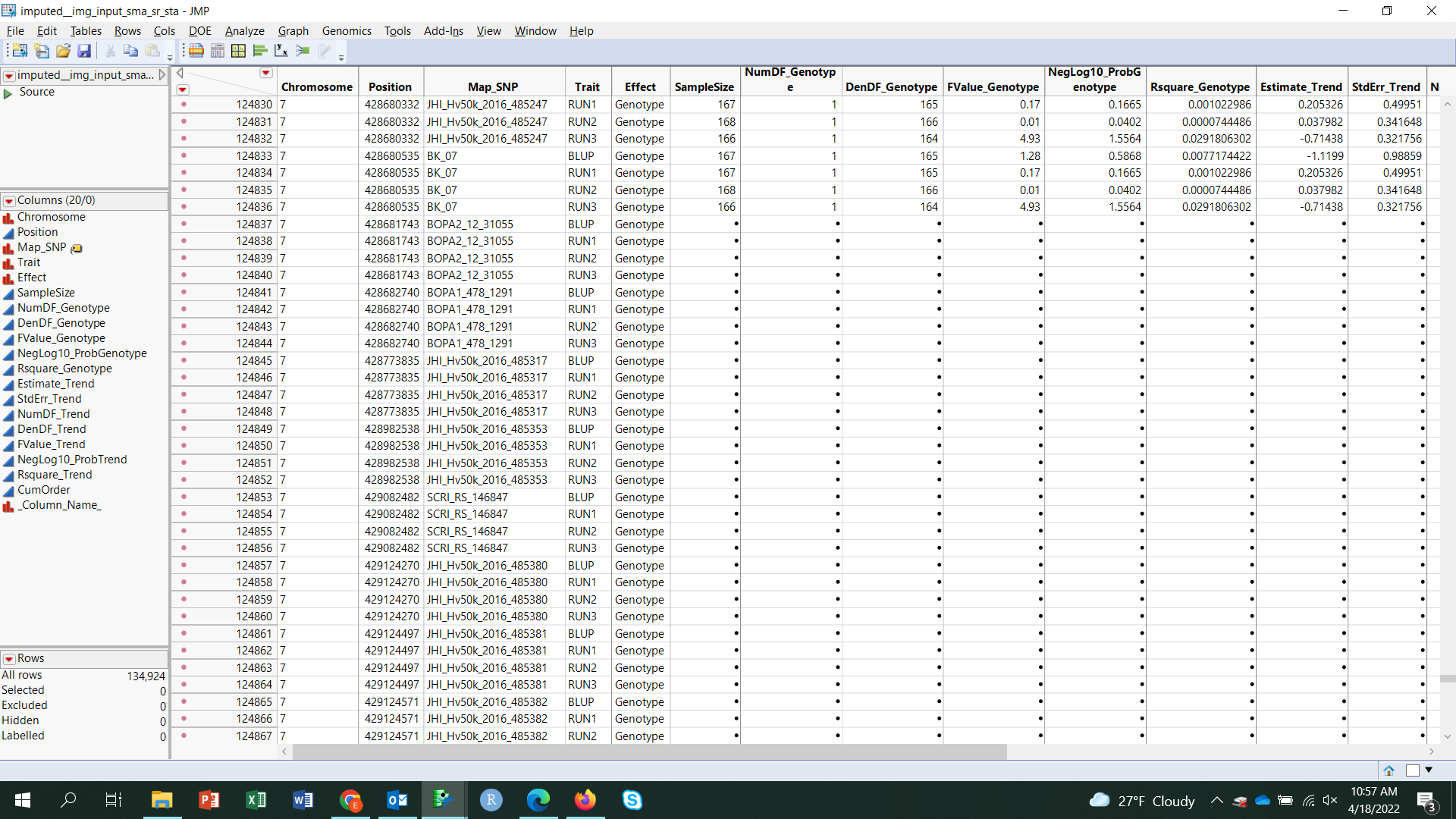Open the DOE menu
Image resolution: width=1456 pixels, height=819 pixels.
tap(200, 31)
